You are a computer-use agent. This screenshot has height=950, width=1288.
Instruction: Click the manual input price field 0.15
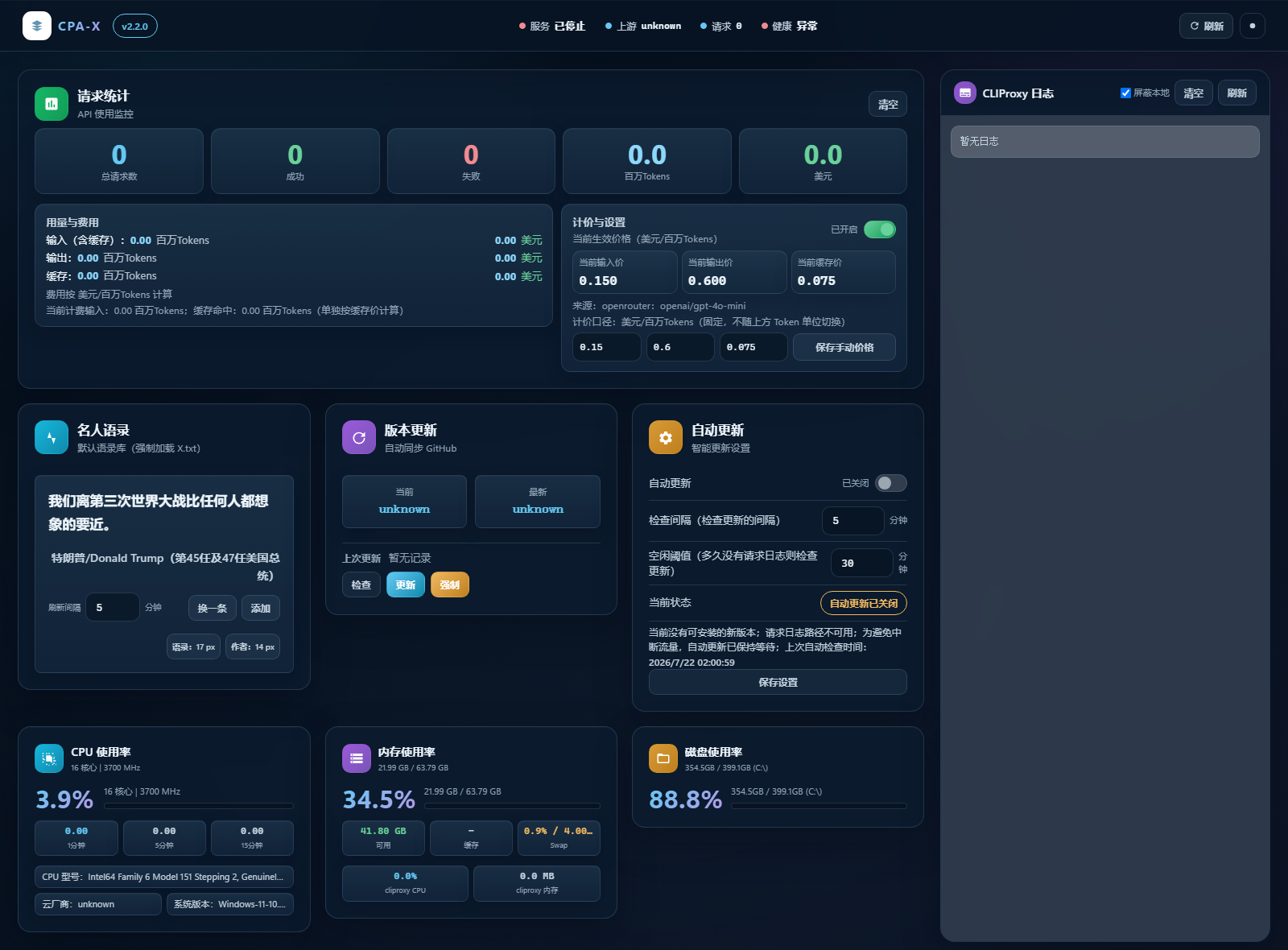607,347
